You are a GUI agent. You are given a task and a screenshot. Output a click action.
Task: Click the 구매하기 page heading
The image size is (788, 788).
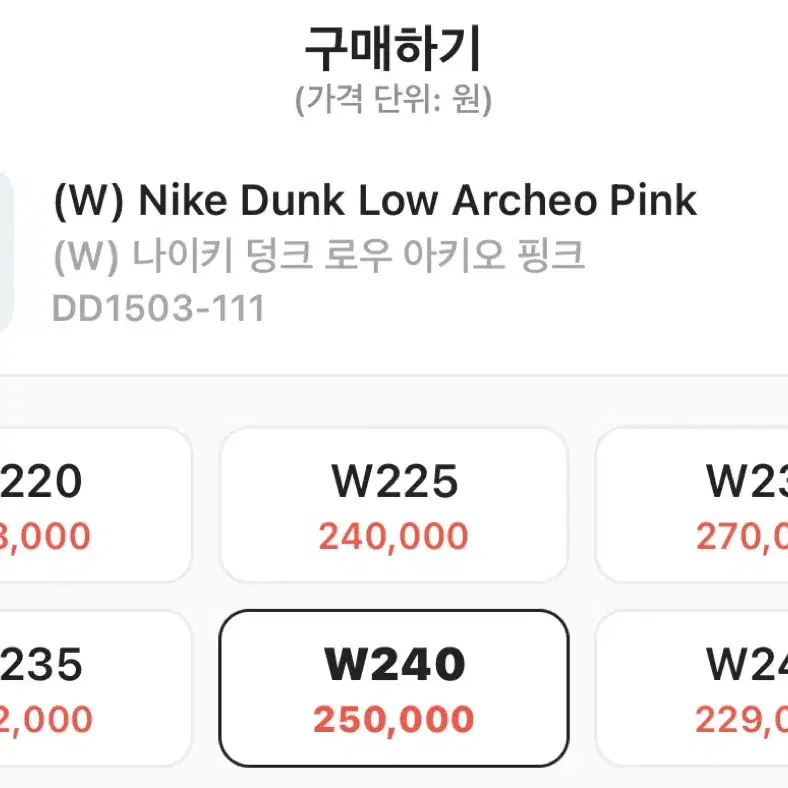393,49
